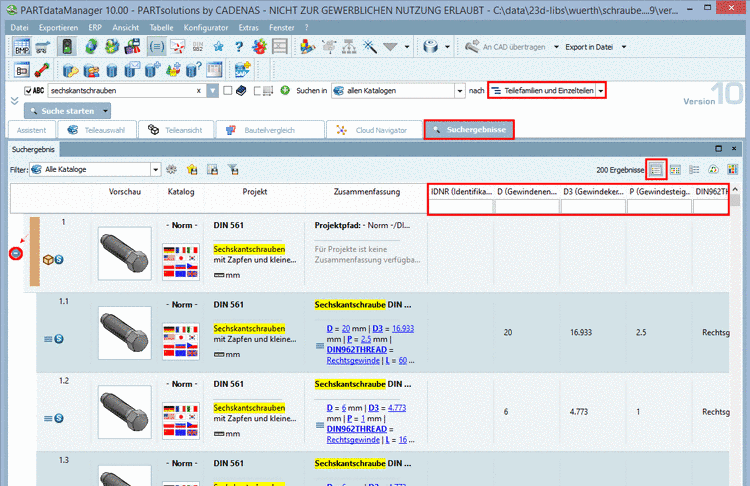Enable the blue book search checkbox
The height and width of the screenshot is (486, 750).
point(228,90)
